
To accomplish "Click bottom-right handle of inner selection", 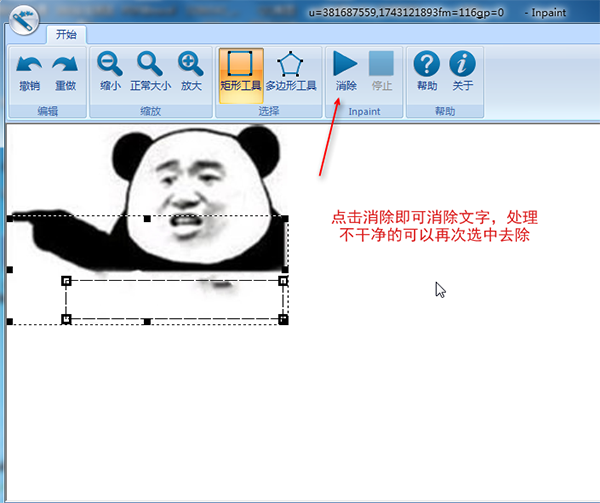I will pyautogui.click(x=283, y=319).
